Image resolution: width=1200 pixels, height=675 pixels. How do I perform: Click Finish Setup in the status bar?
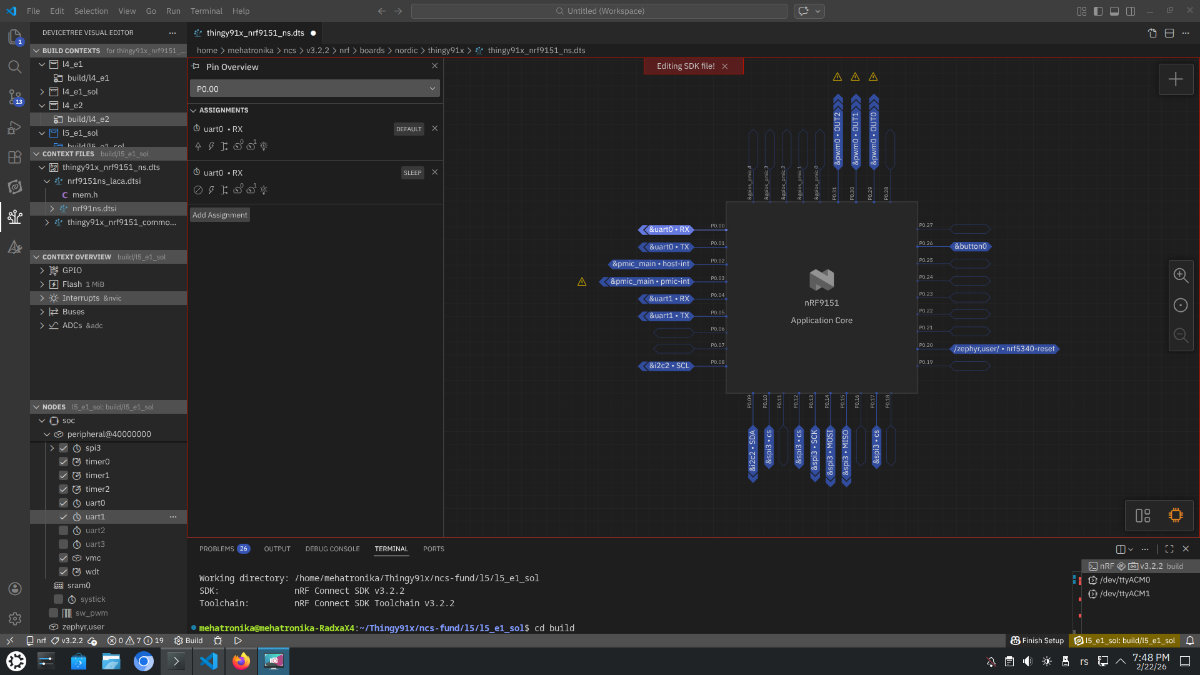tap(1036, 640)
